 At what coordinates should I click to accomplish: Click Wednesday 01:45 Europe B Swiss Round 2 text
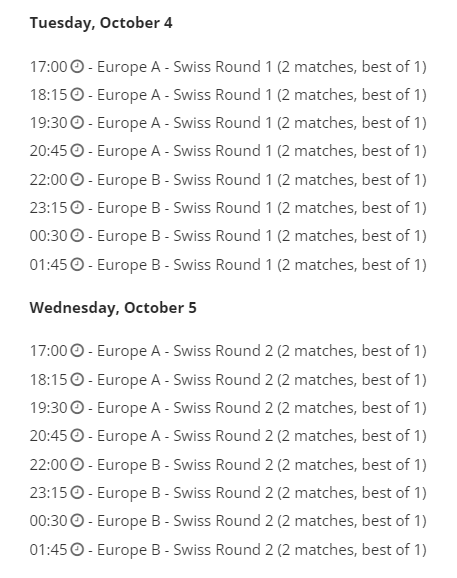(x=262, y=550)
